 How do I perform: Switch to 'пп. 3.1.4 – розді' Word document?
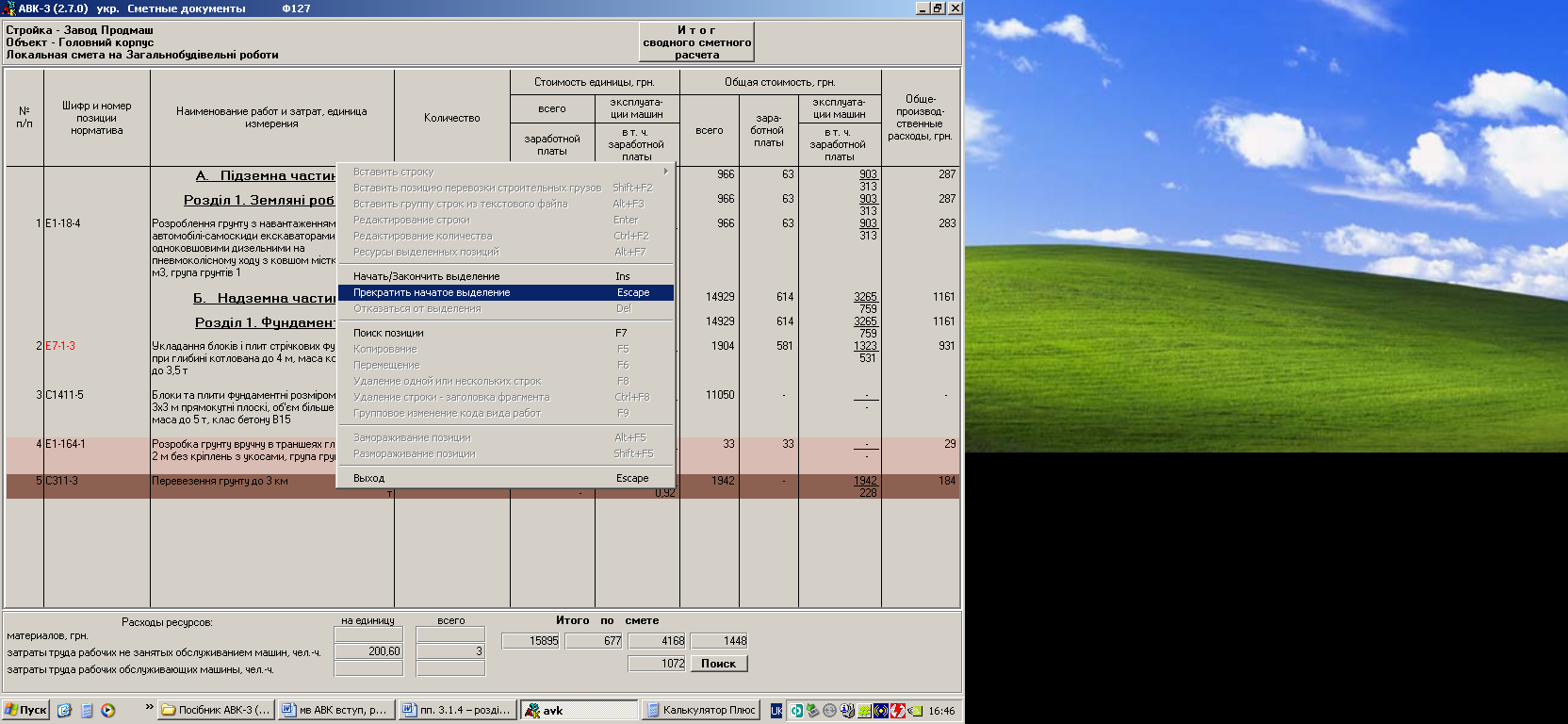click(456, 710)
